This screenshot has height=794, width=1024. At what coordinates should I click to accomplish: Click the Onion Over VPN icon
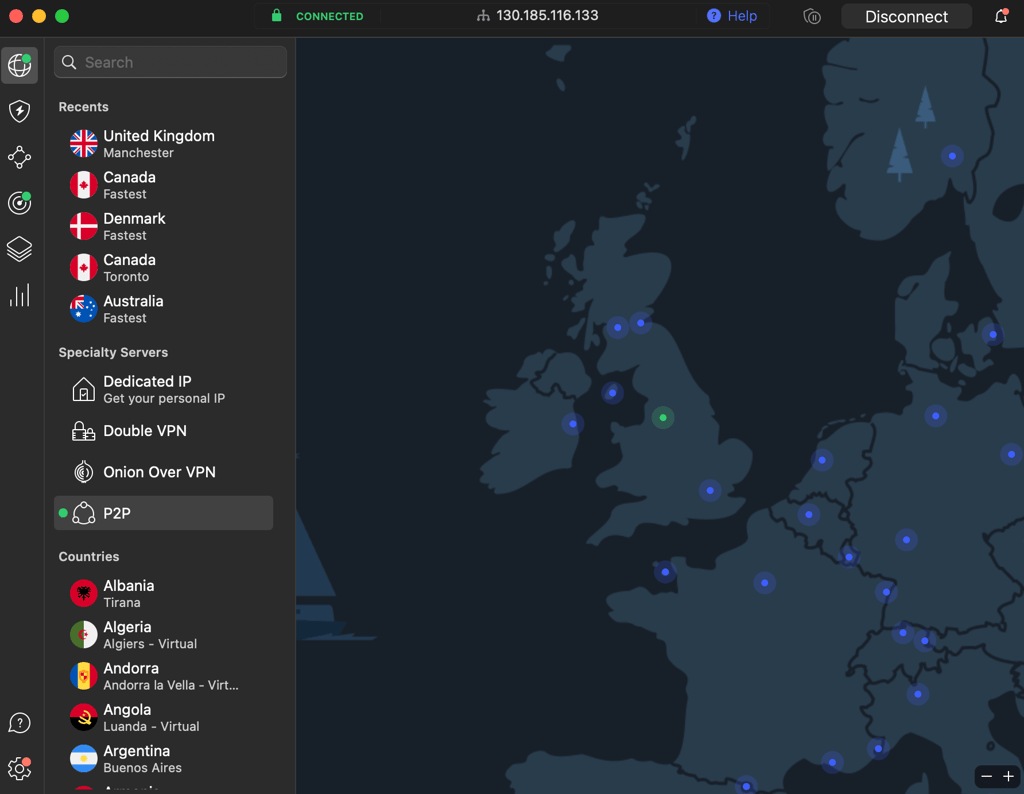click(x=84, y=471)
